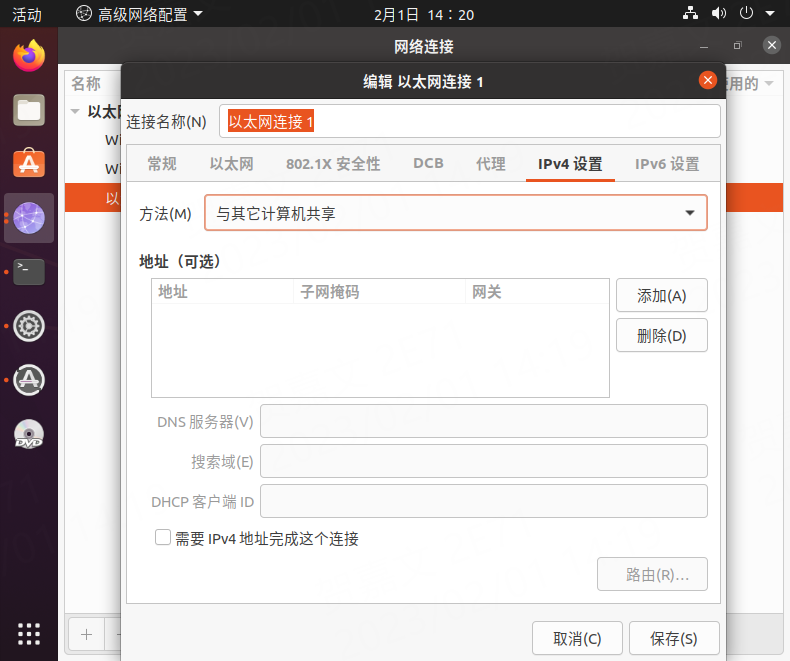Minimize the 网络连接 window
The width and height of the screenshot is (790, 661).
(704, 46)
